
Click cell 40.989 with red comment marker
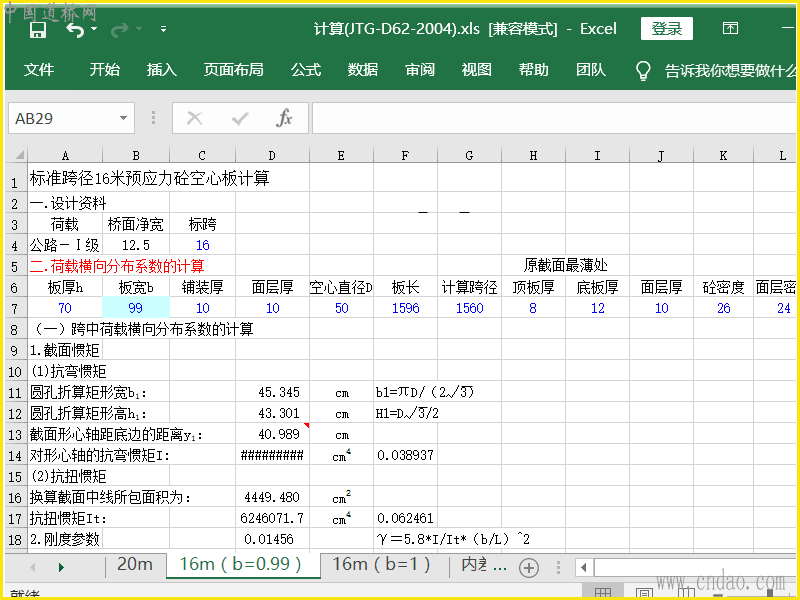pos(272,434)
